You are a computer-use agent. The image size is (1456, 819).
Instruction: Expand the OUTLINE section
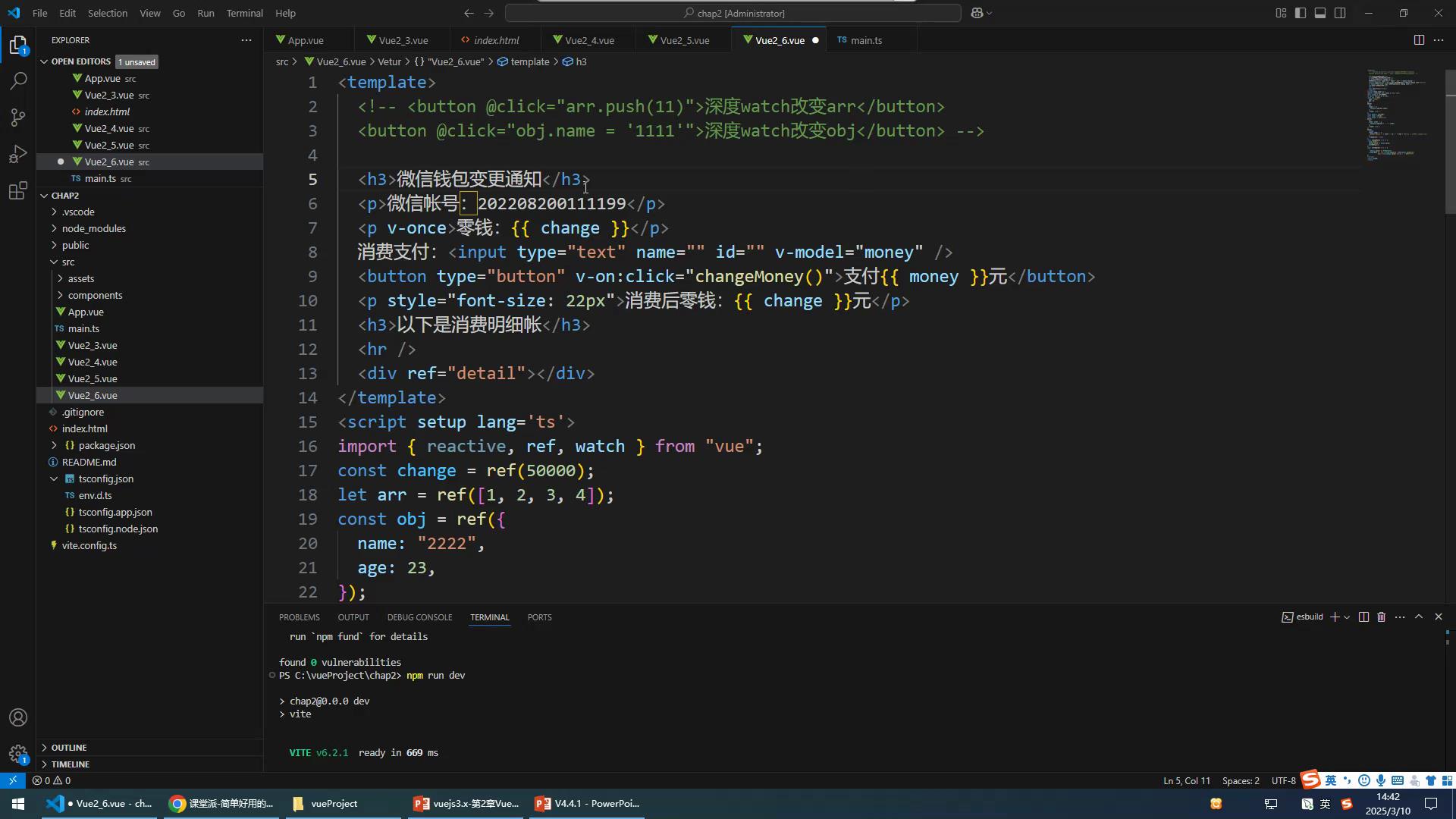[x=68, y=748]
